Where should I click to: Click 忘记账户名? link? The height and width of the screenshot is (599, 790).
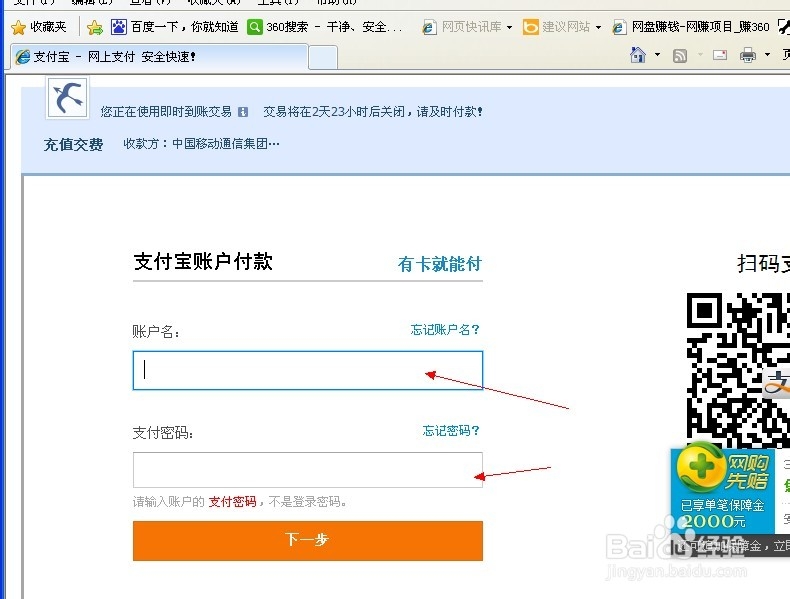(445, 329)
